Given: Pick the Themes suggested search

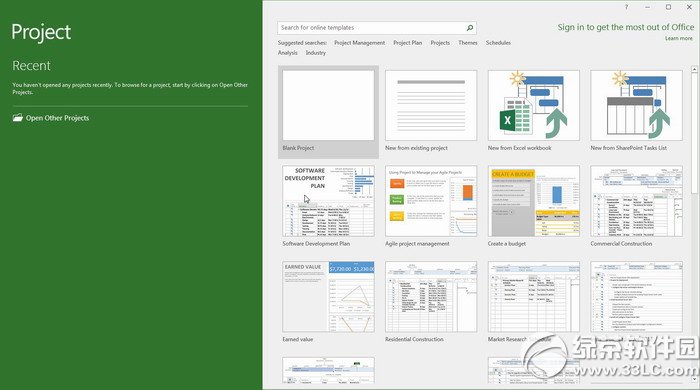Looking at the screenshot, I should [x=468, y=43].
